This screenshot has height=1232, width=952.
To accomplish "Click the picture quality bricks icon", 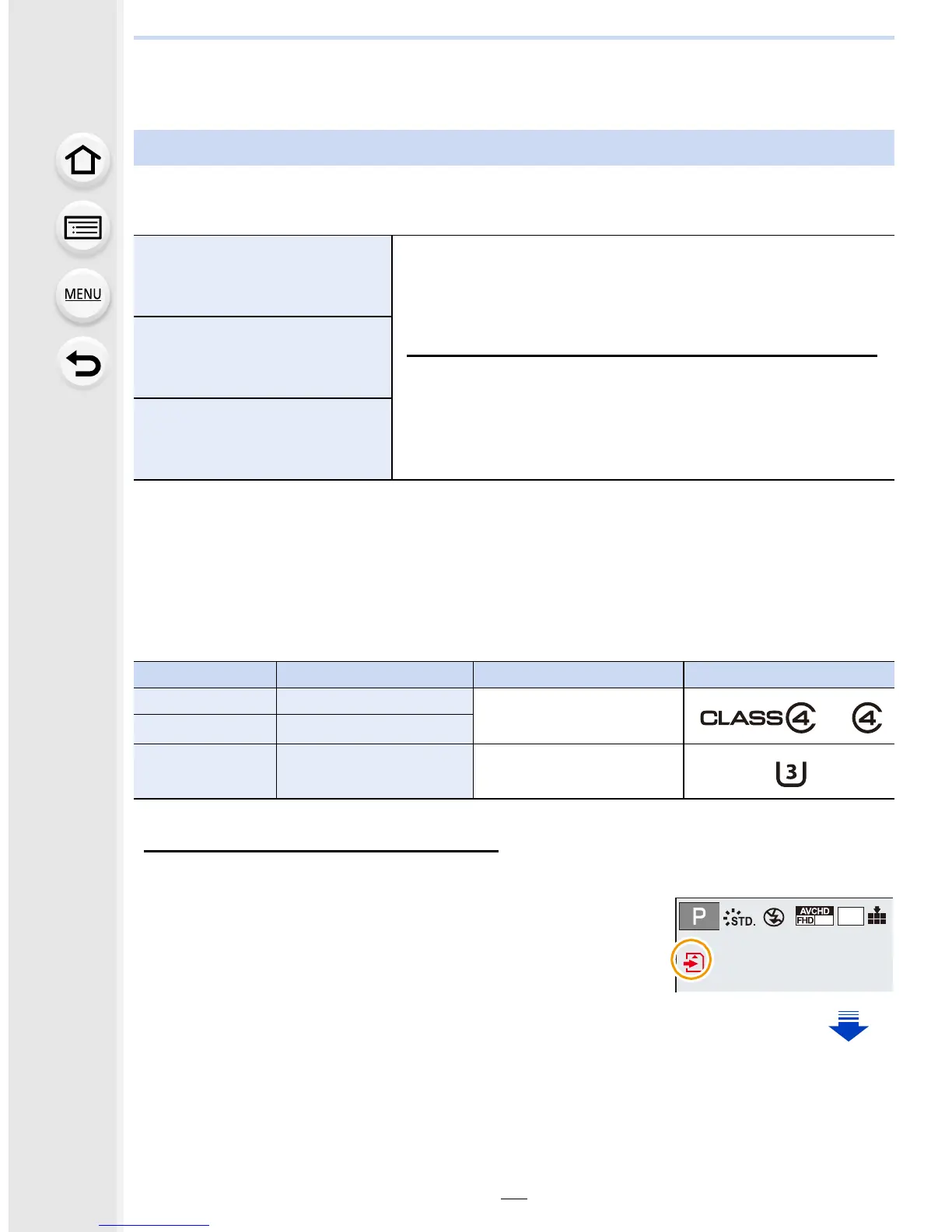I will pos(877,916).
